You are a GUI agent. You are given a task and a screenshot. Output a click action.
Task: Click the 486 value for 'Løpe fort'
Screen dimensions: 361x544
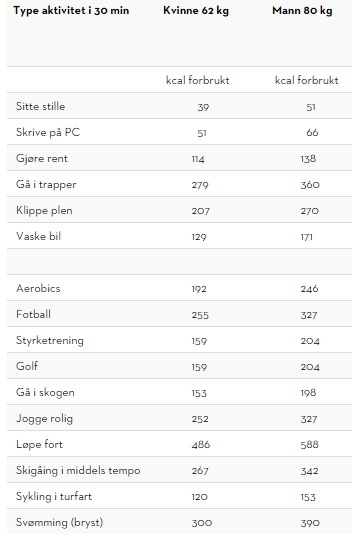[x=201, y=445]
